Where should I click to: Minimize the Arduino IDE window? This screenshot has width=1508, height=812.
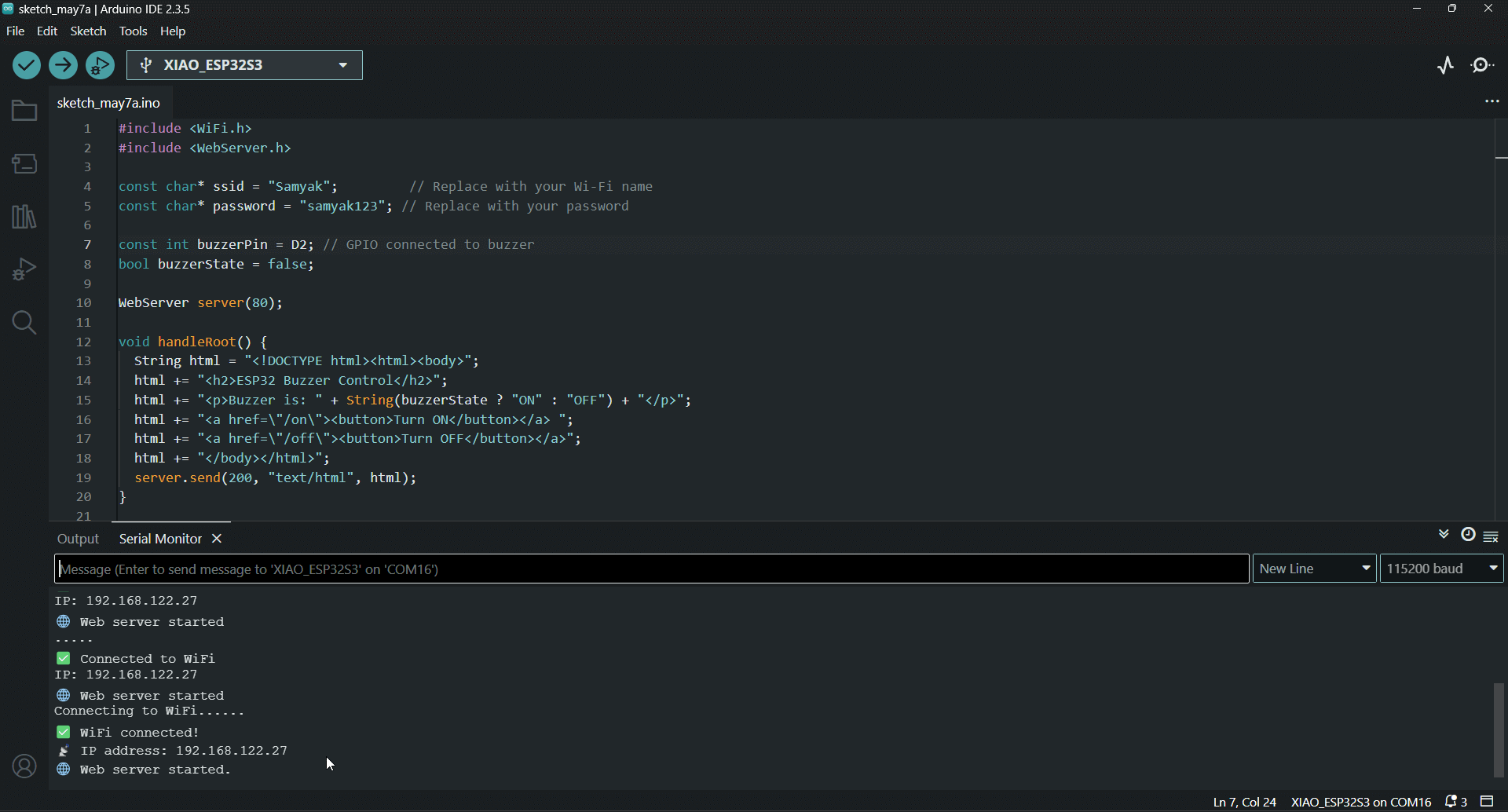1417,9
